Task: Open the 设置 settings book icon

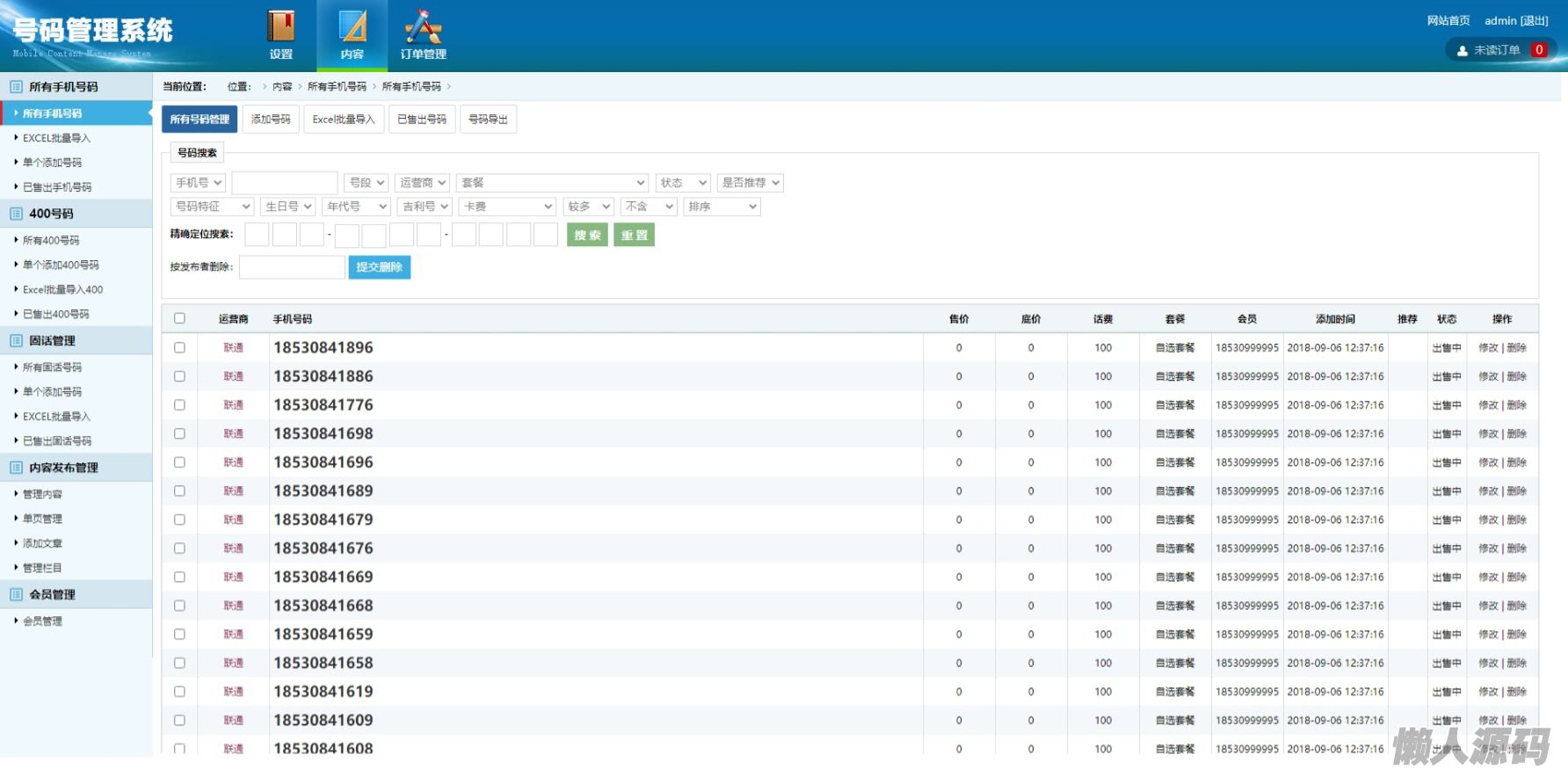Action: [281, 27]
